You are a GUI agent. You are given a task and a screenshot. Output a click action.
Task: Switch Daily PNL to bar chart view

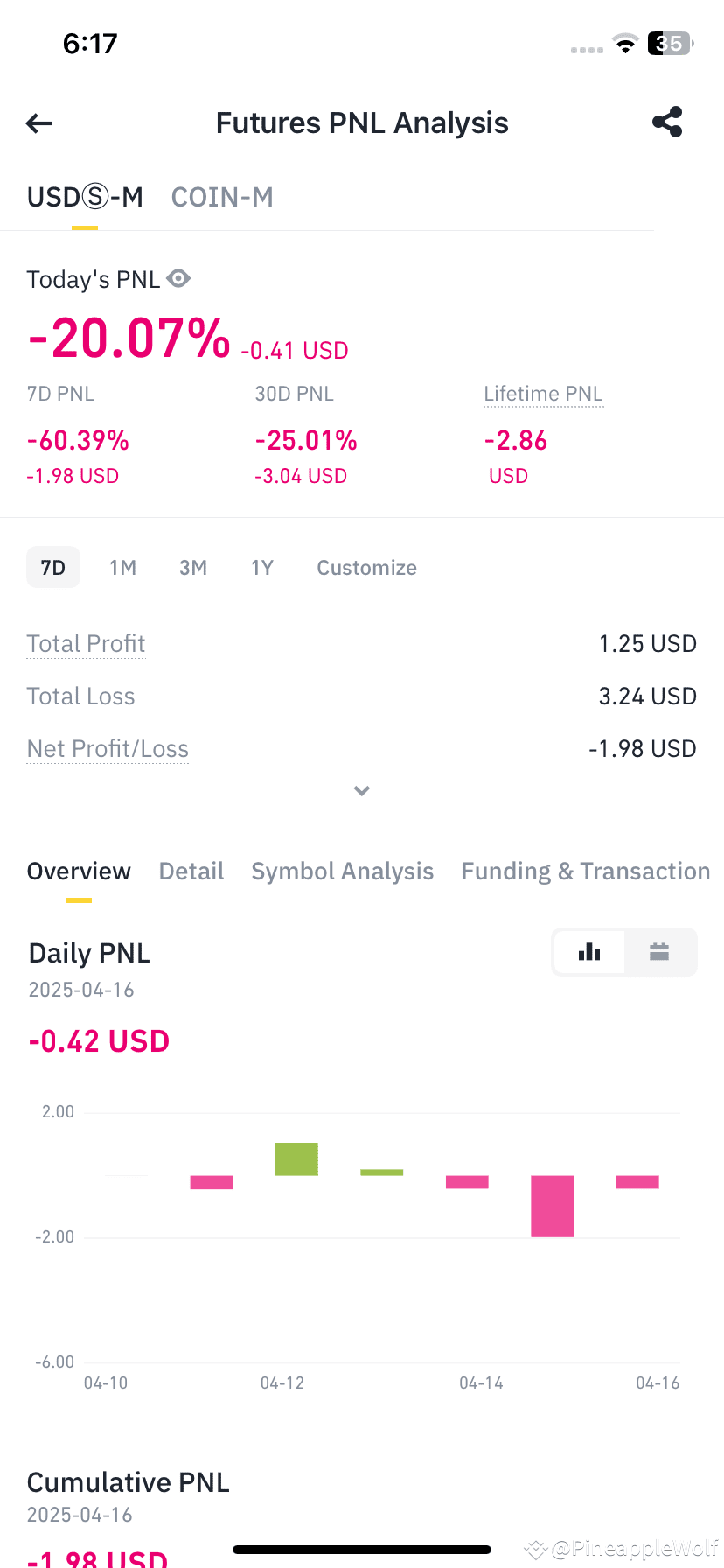(589, 952)
